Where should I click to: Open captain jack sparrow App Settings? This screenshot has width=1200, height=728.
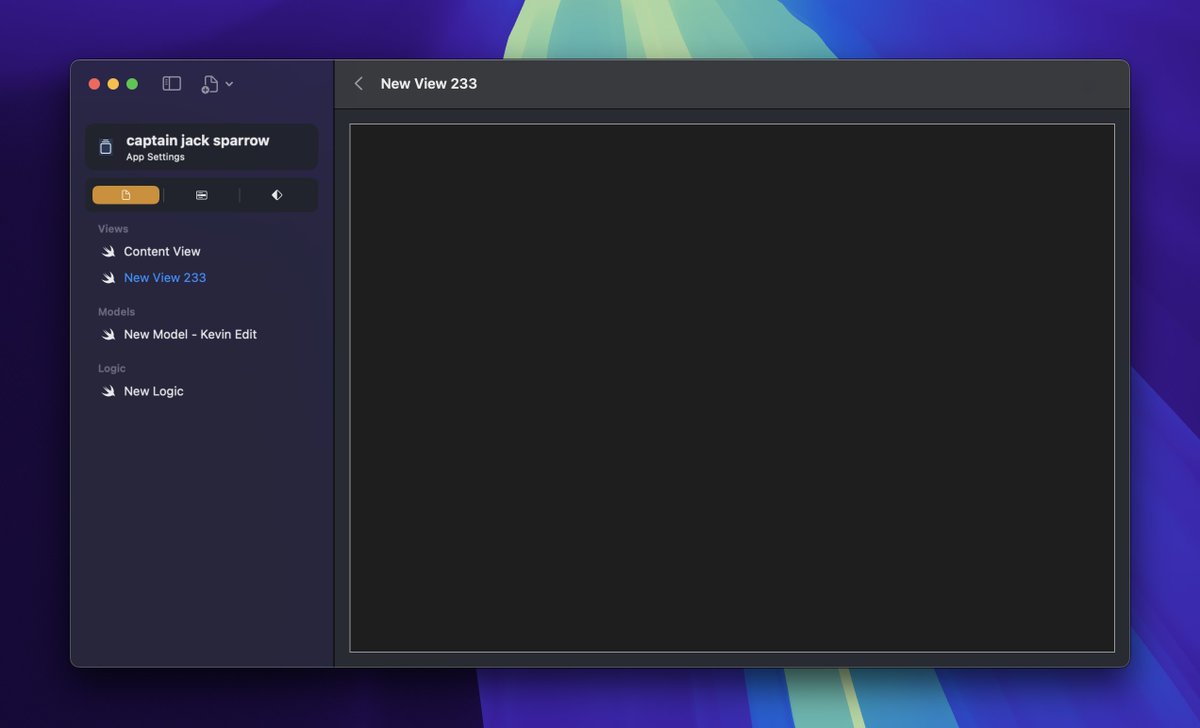pyautogui.click(x=201, y=147)
